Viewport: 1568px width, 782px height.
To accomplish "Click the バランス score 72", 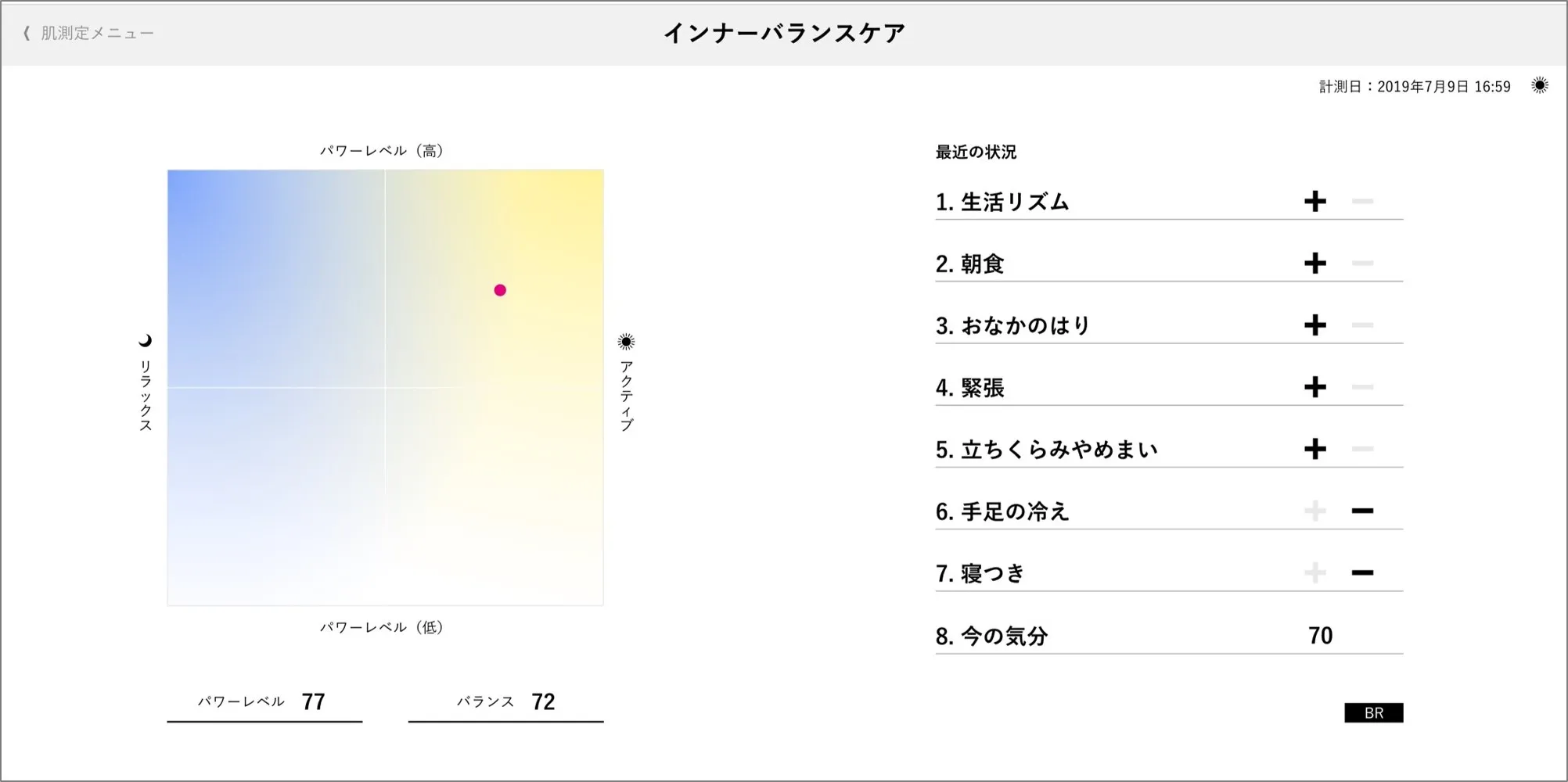I will coord(543,701).
